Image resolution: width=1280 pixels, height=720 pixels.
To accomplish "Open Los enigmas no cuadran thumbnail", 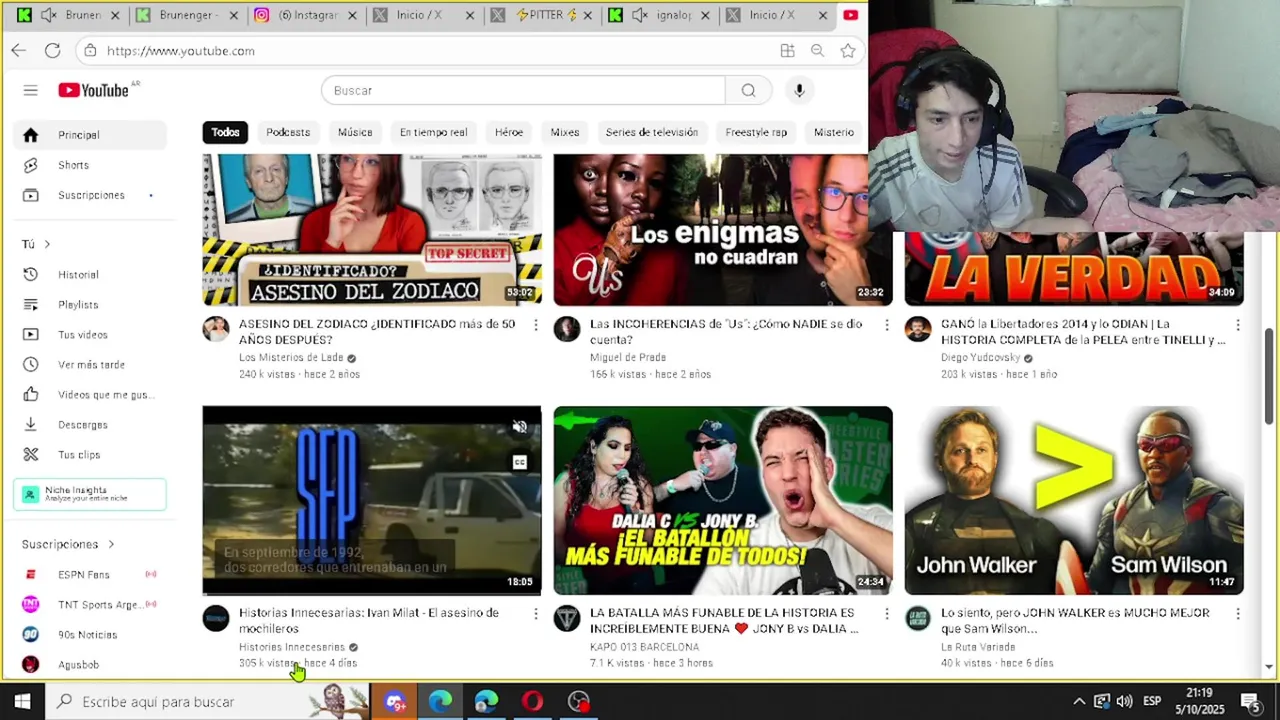I will (x=723, y=230).
